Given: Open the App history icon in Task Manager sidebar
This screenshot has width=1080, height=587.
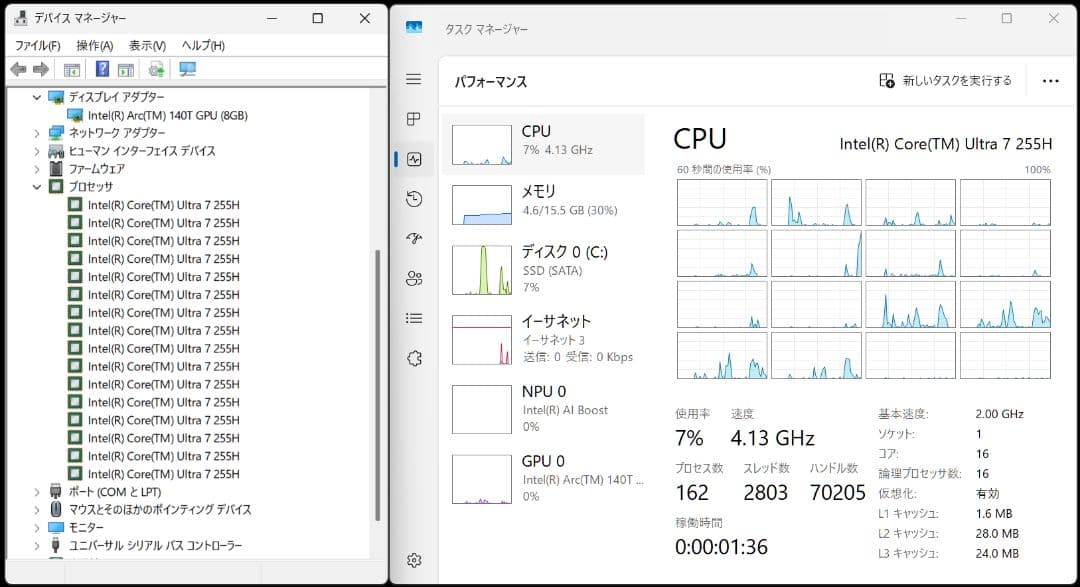Looking at the screenshot, I should point(414,199).
